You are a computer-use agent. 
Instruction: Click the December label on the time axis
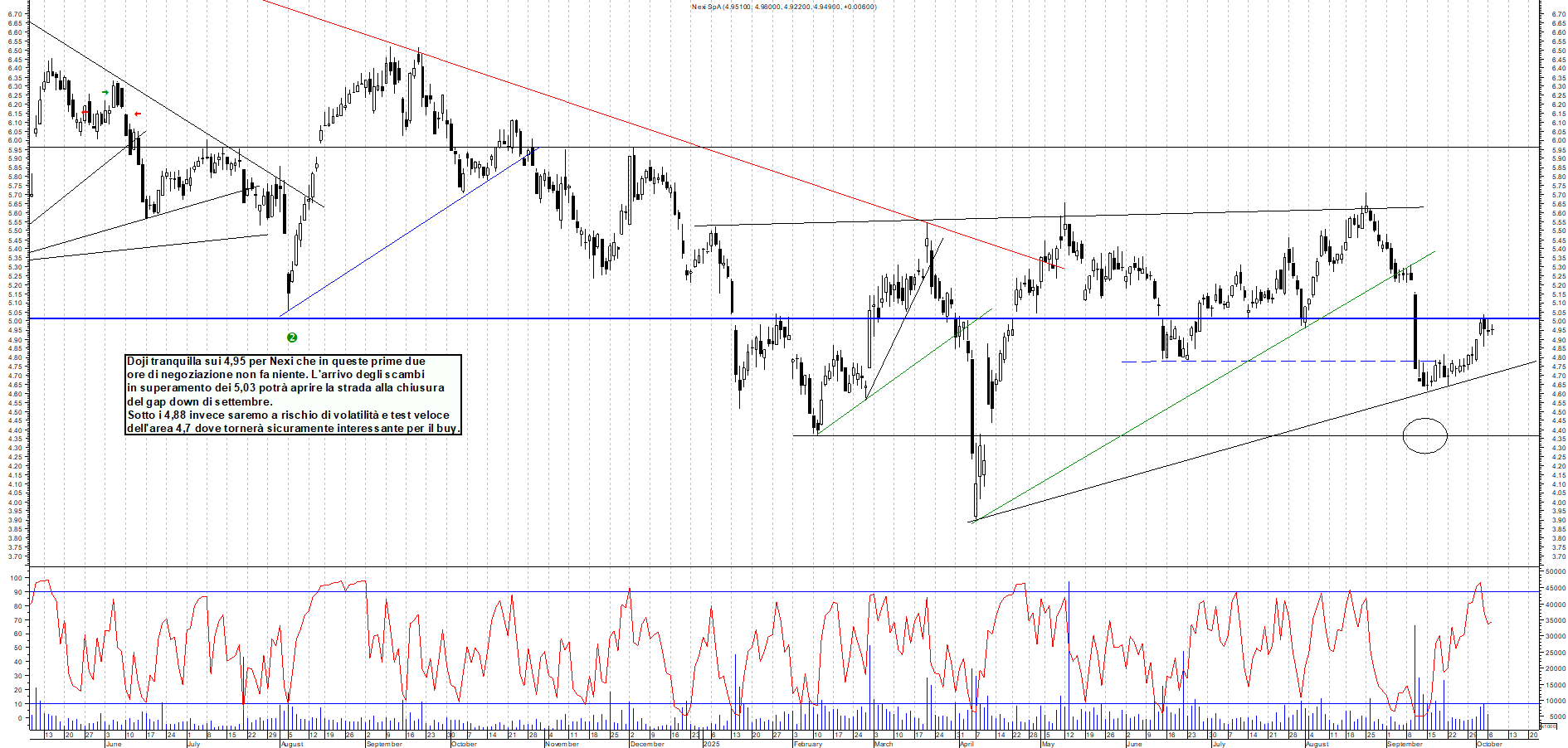pyautogui.click(x=647, y=744)
